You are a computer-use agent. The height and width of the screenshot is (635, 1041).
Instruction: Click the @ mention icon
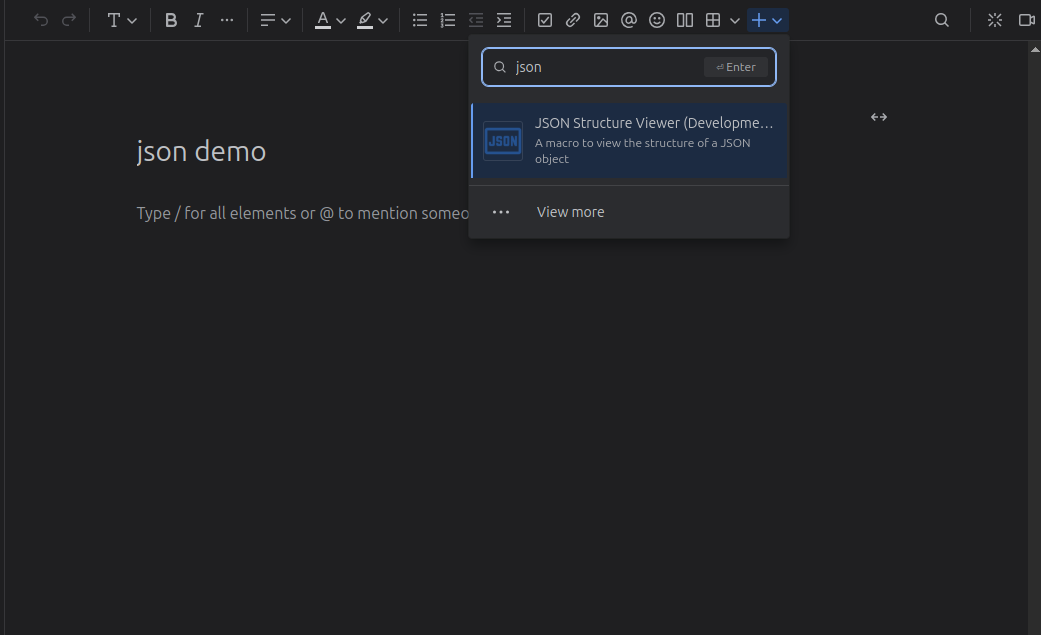pos(629,20)
